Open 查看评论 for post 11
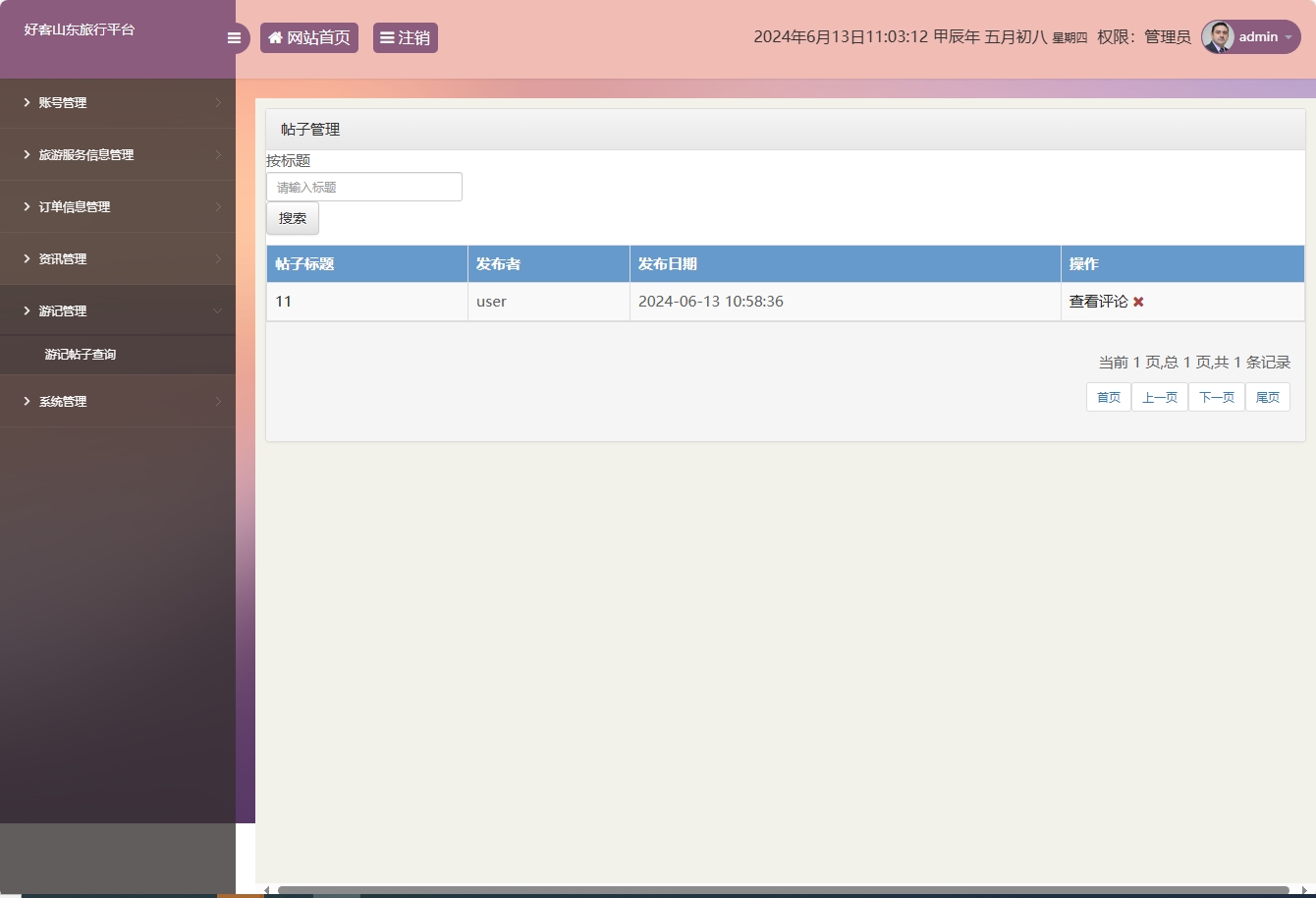 (1098, 302)
